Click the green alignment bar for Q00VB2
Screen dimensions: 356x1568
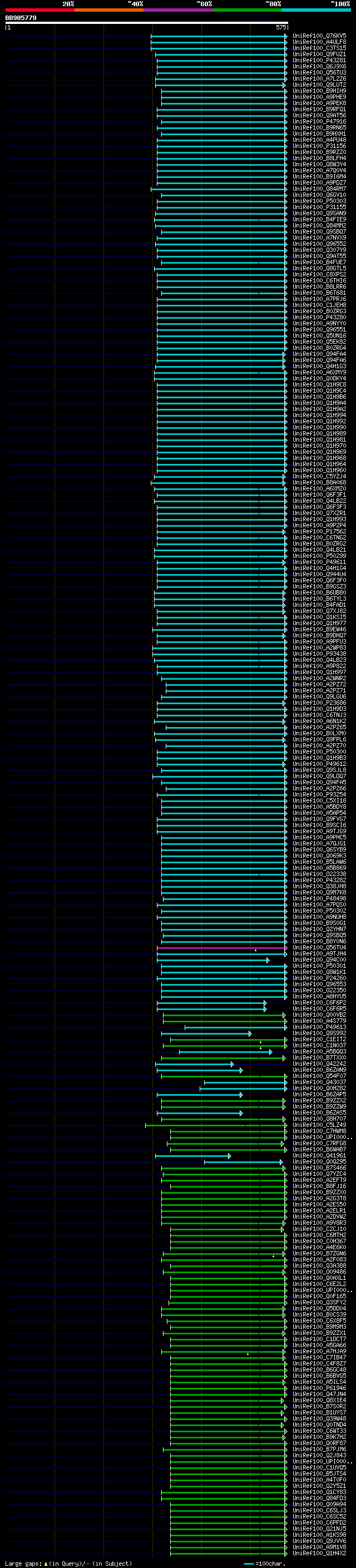click(x=225, y=1015)
